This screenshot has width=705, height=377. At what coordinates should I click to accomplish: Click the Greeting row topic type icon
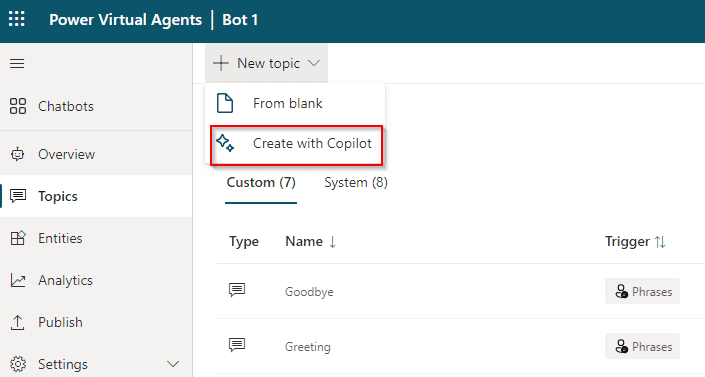click(237, 346)
